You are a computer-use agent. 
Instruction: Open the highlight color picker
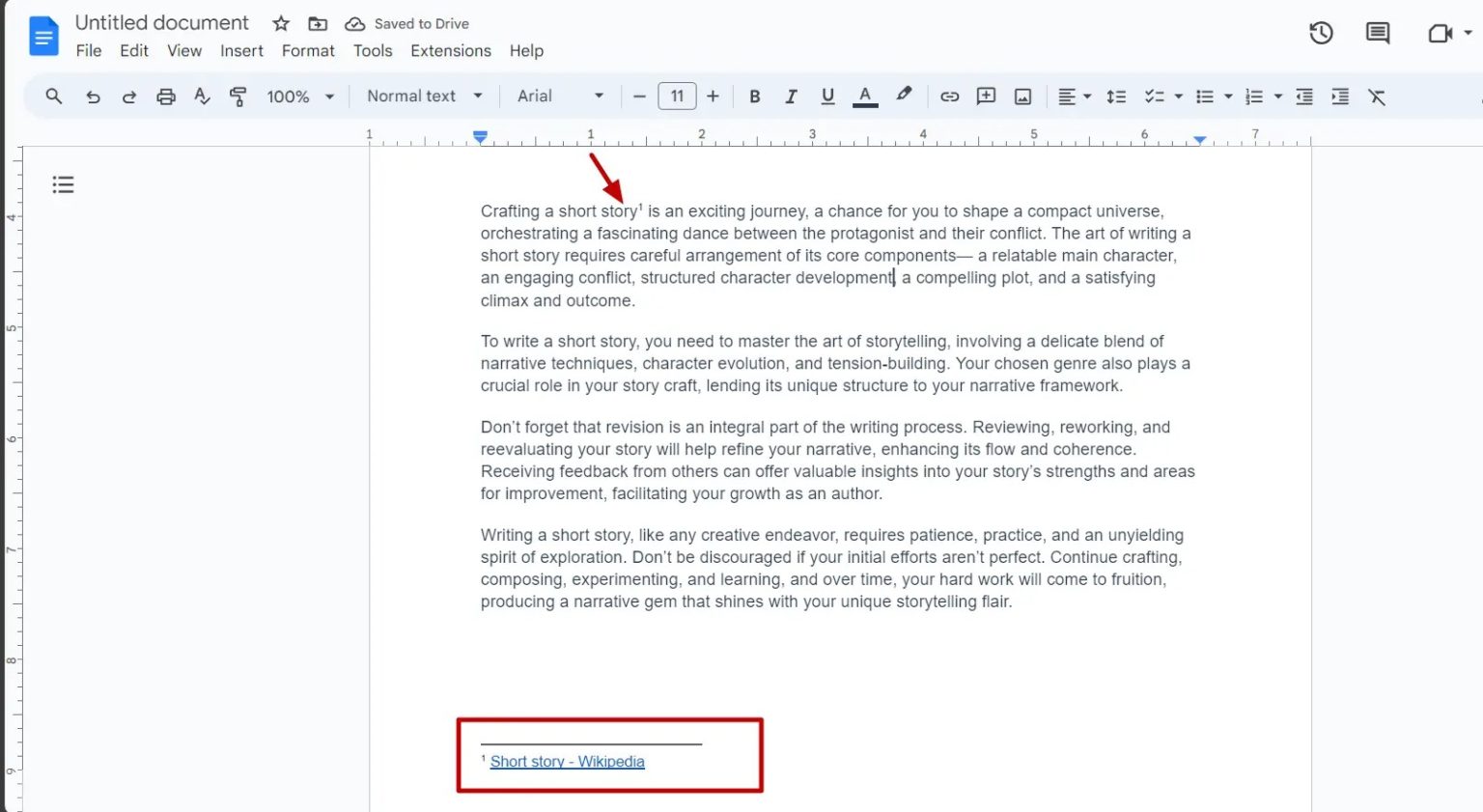point(904,96)
